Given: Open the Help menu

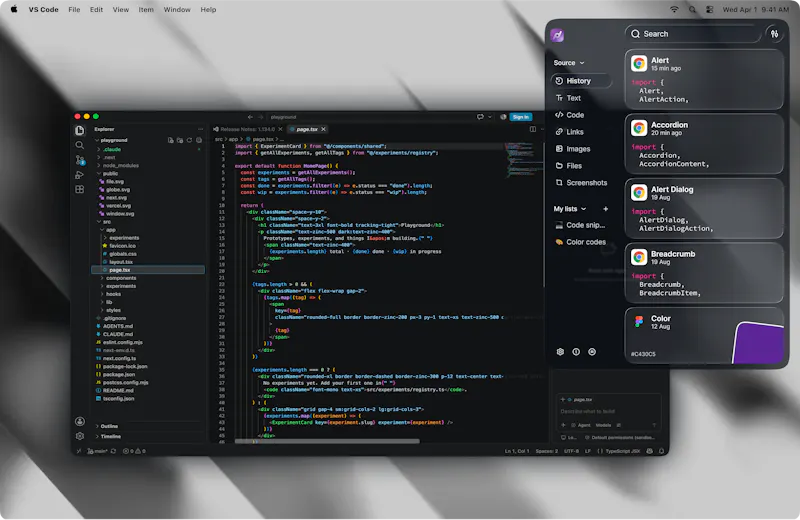Looking at the screenshot, I should coord(208,9).
